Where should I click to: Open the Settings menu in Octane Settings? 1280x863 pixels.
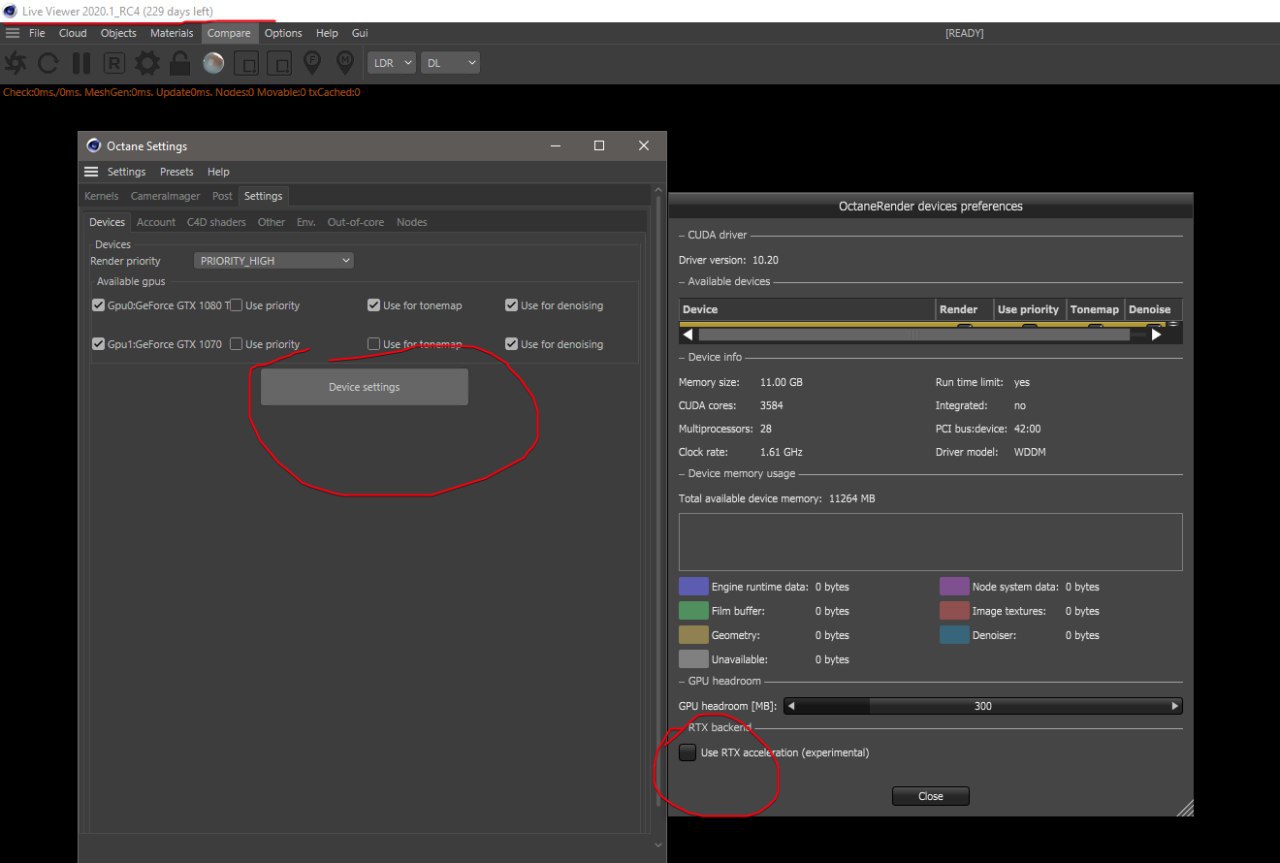pyautogui.click(x=127, y=172)
